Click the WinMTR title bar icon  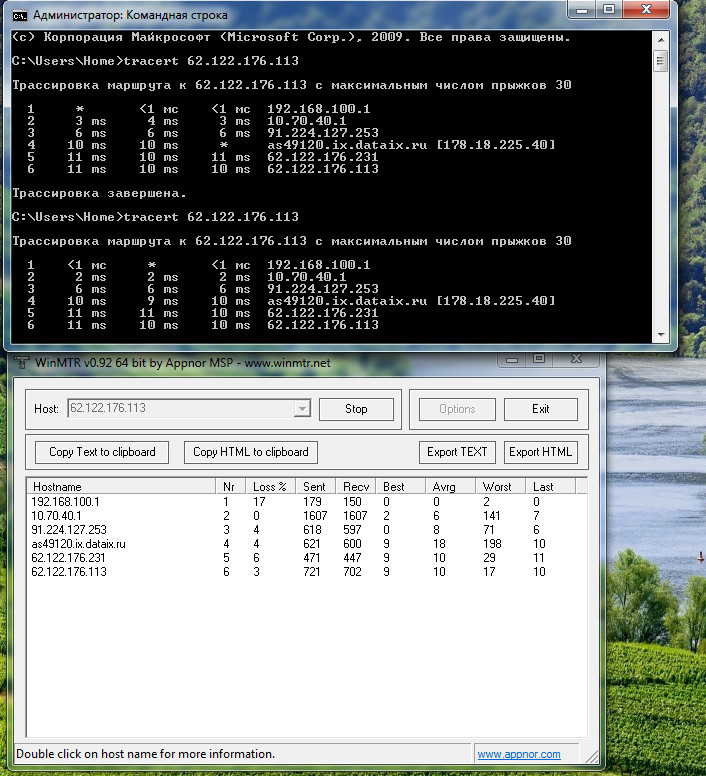pyautogui.click(x=20, y=361)
